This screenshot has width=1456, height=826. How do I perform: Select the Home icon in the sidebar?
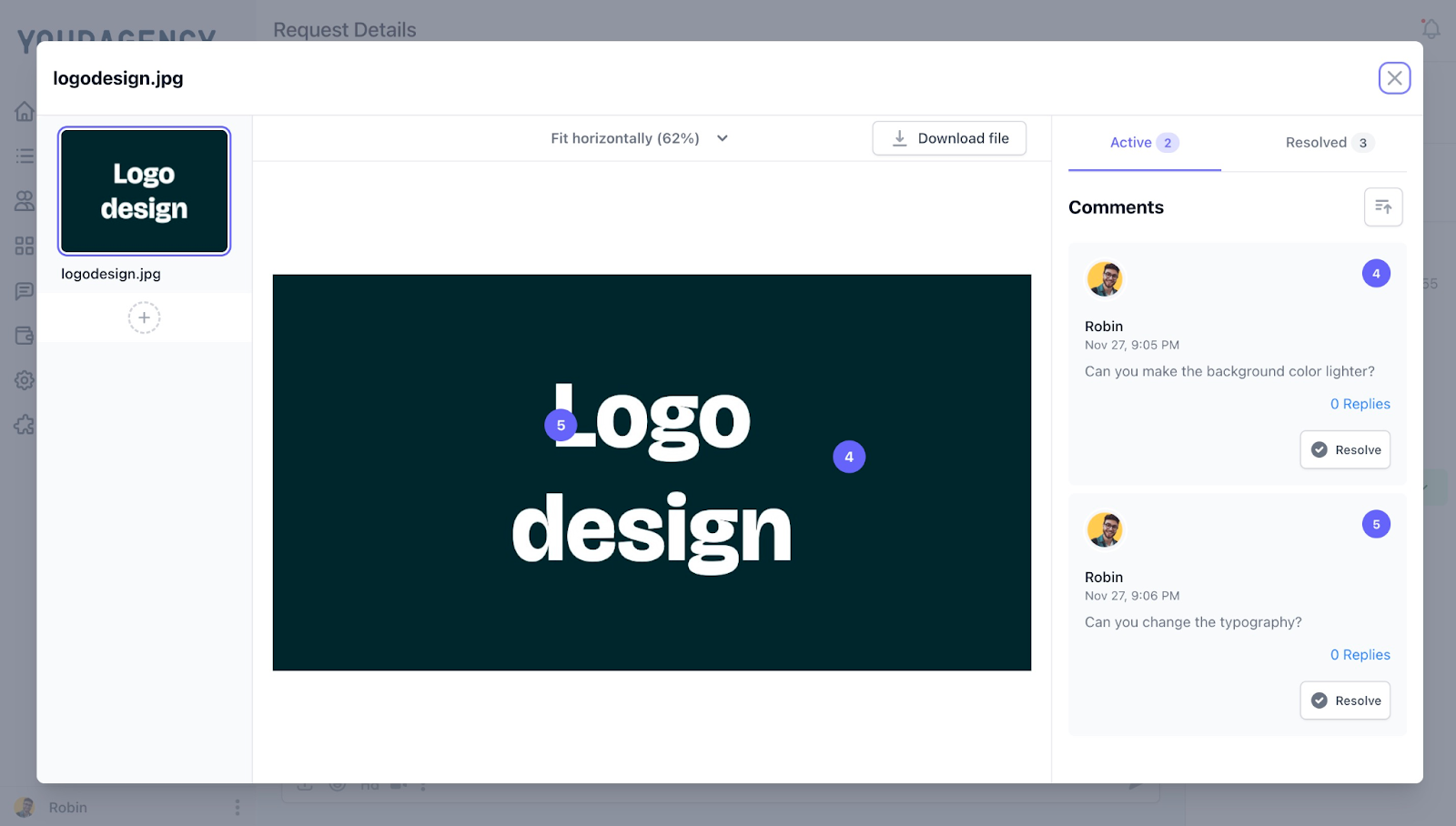[25, 110]
